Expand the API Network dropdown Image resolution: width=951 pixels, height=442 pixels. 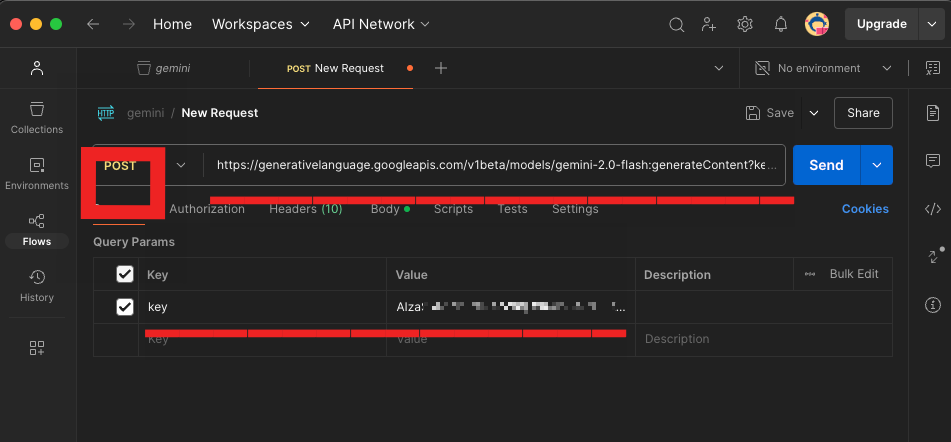381,24
